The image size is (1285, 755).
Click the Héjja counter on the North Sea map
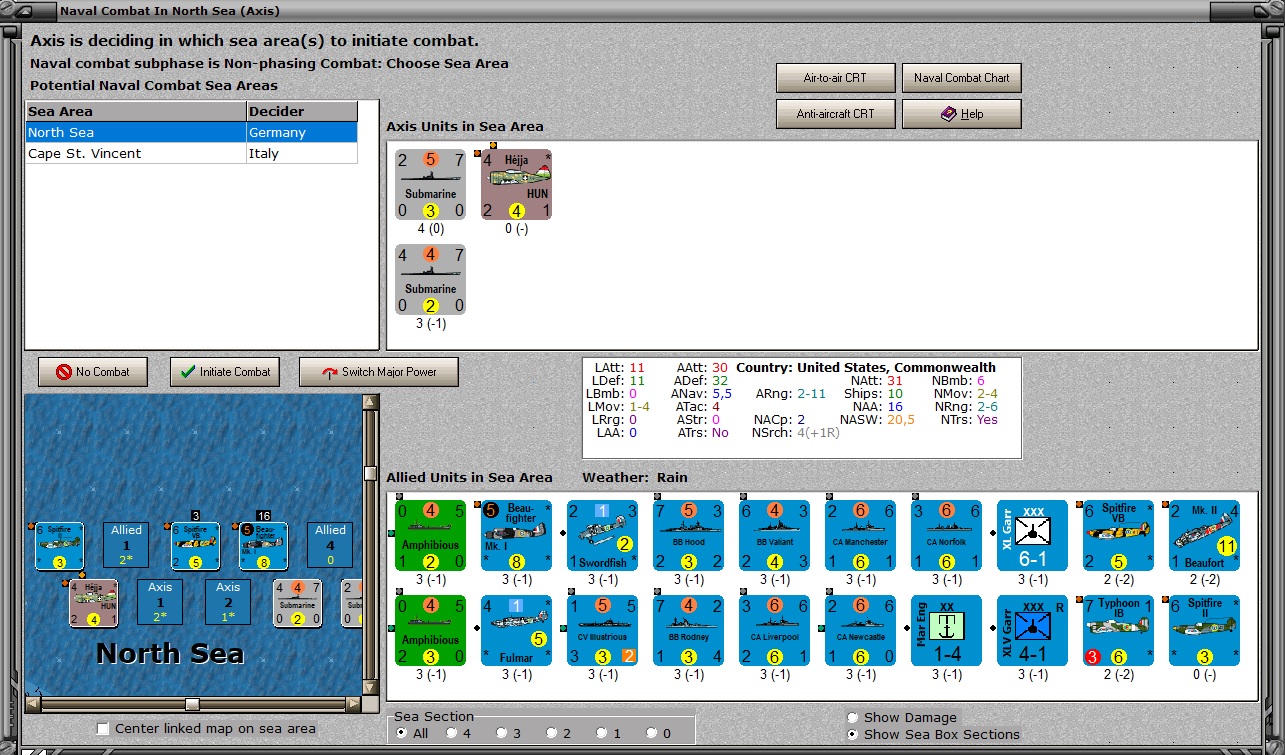93,603
